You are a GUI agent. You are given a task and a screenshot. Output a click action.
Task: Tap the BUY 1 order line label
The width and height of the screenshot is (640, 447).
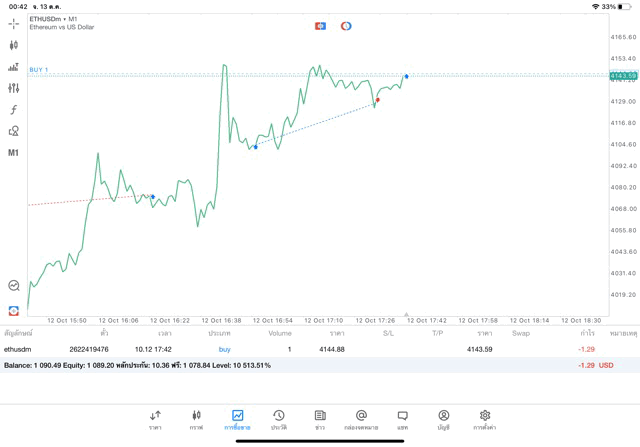[39, 70]
